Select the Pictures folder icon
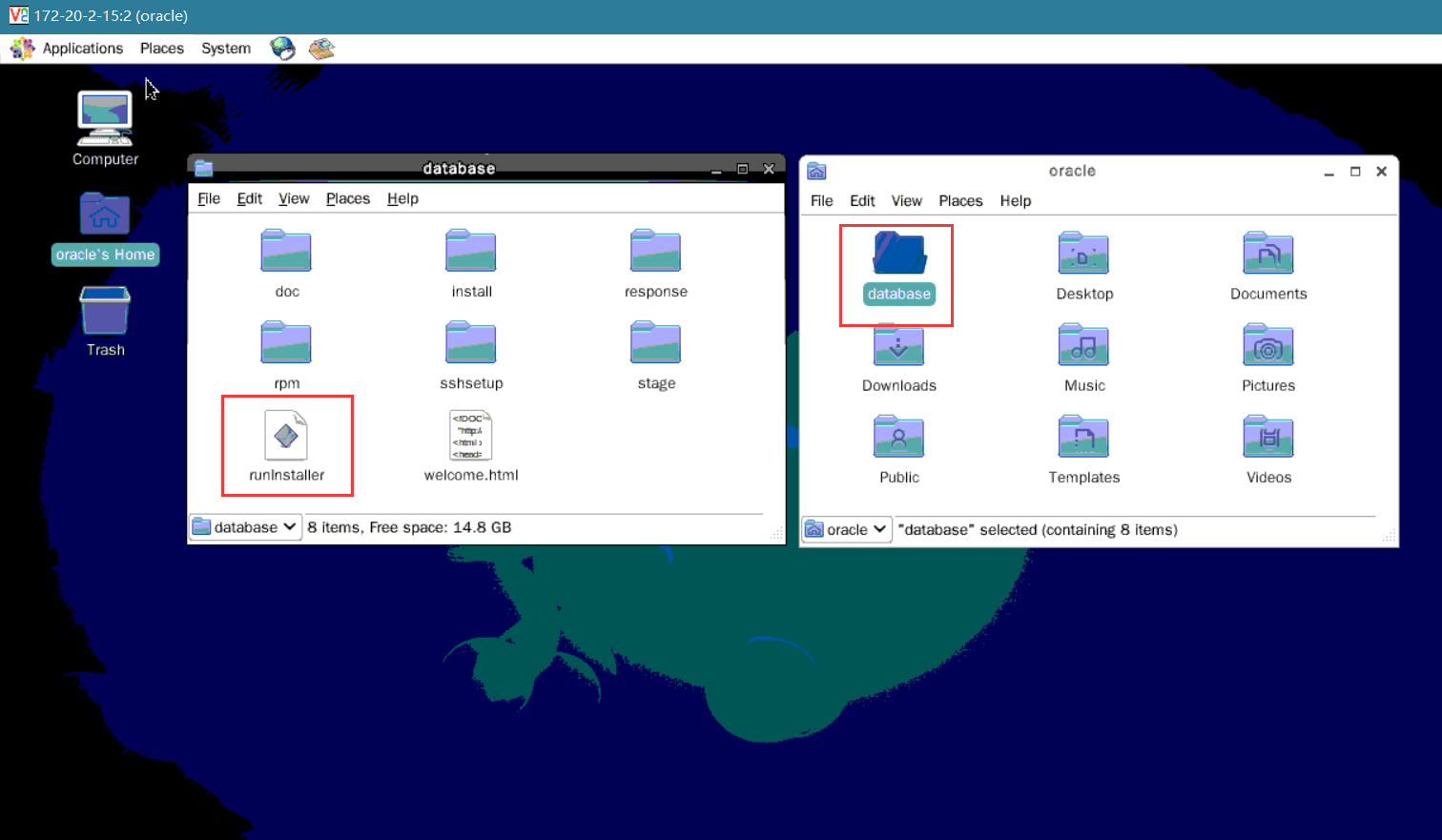1442x840 pixels. (x=1268, y=344)
